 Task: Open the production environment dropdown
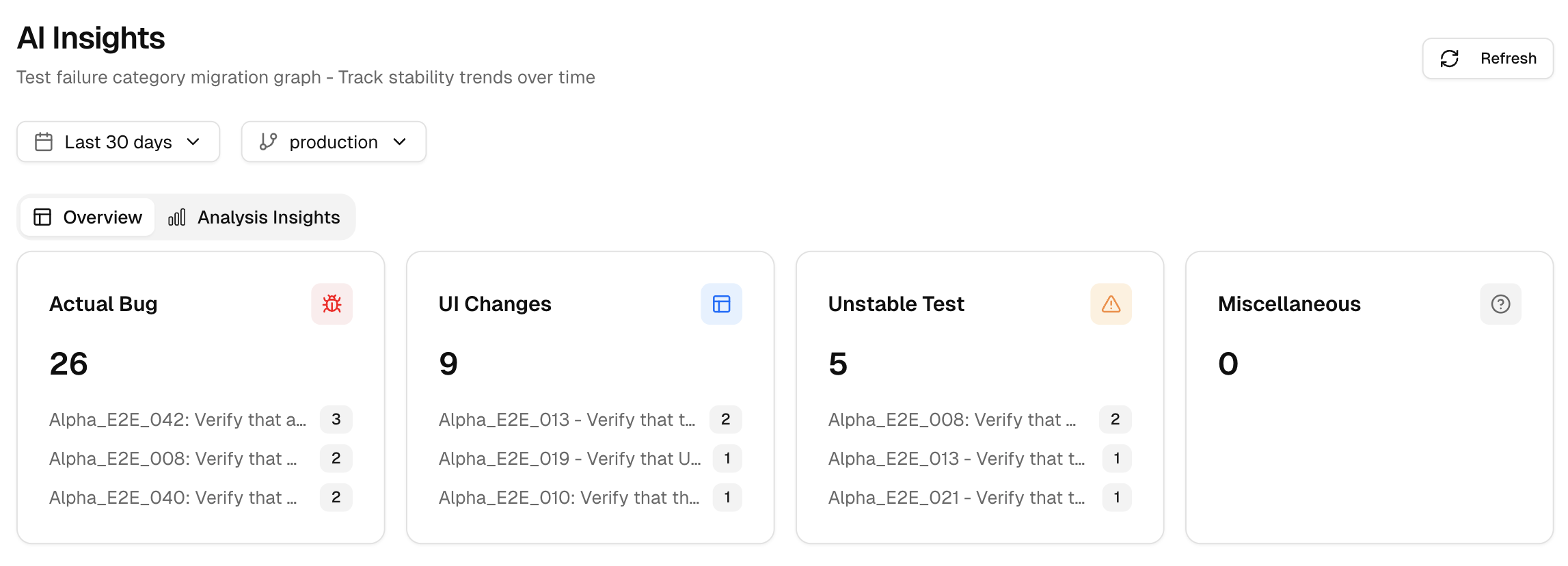coord(334,141)
